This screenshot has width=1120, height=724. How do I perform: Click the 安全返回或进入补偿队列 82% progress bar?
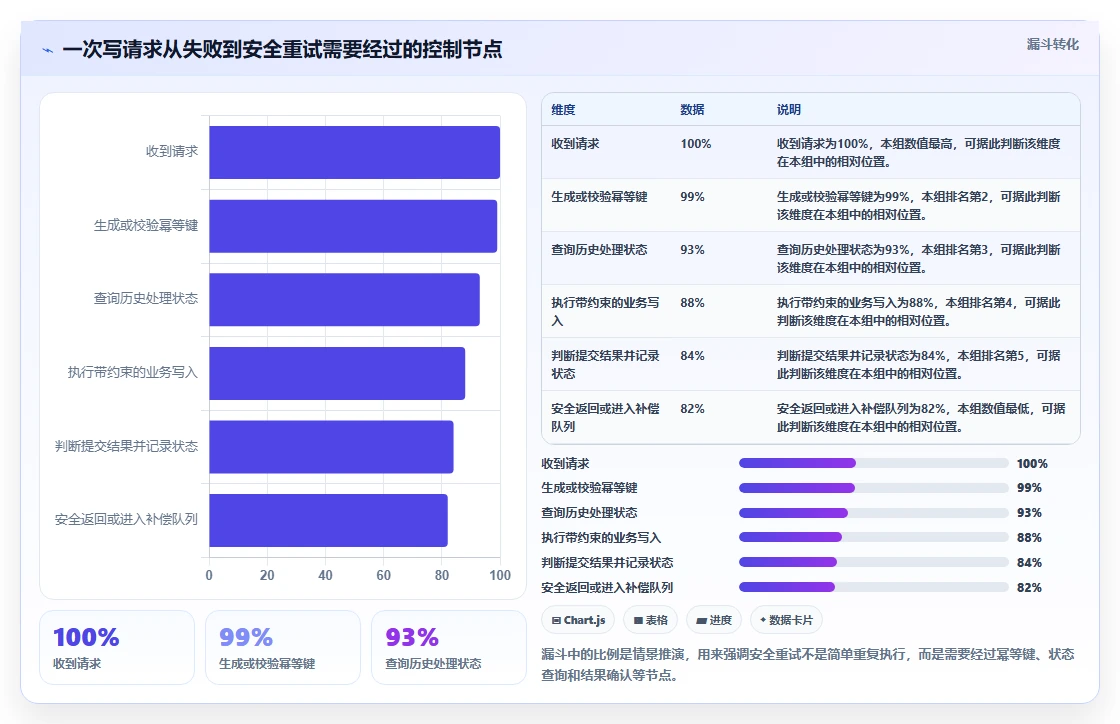click(874, 588)
